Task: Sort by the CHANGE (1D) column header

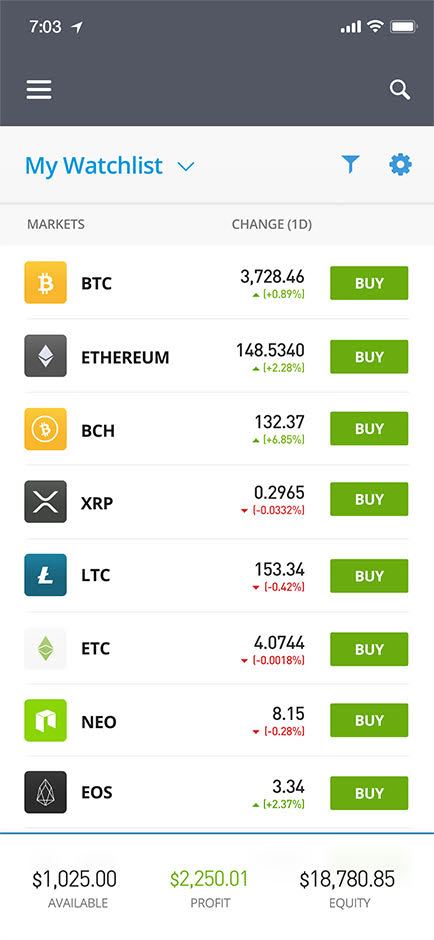Action: pyautogui.click(x=272, y=225)
